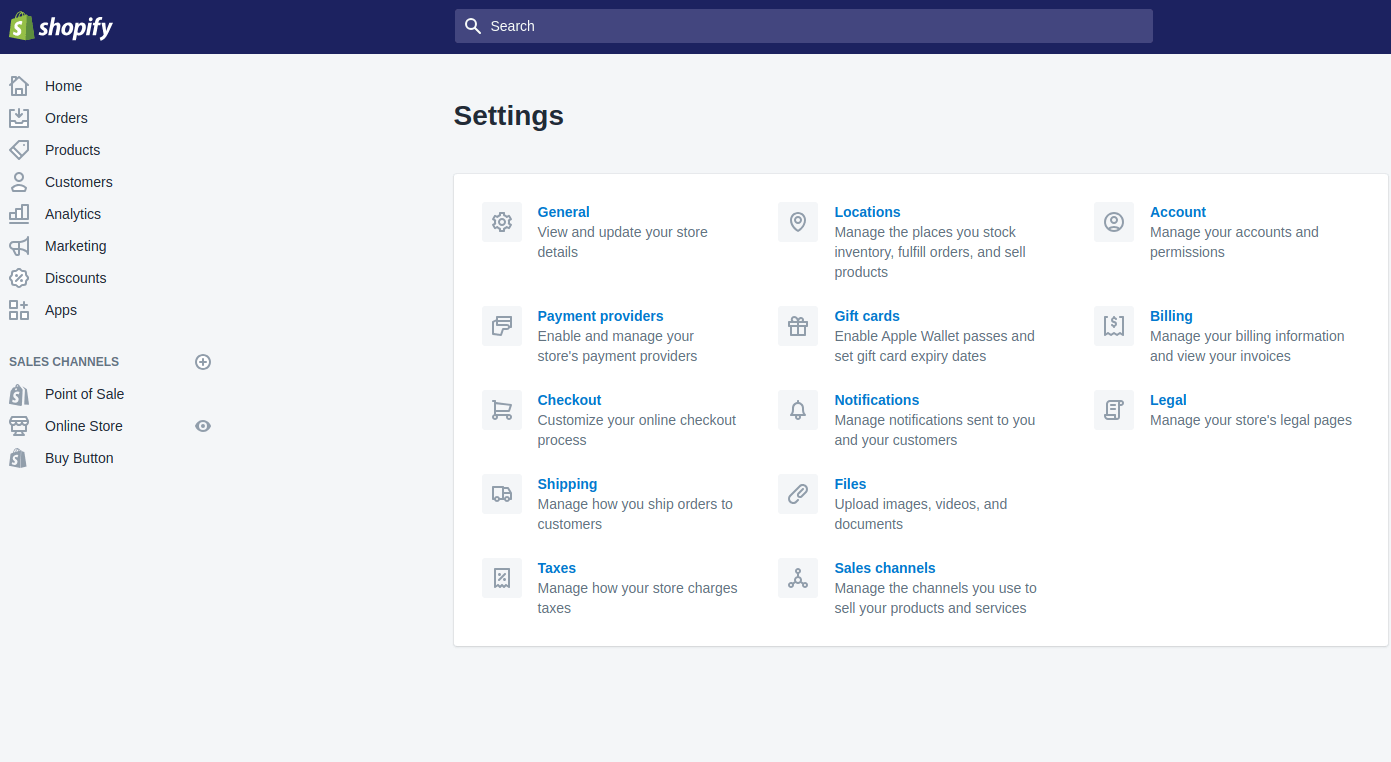This screenshot has width=1391, height=762.
Task: Open Payment providers settings link
Action: coord(601,316)
